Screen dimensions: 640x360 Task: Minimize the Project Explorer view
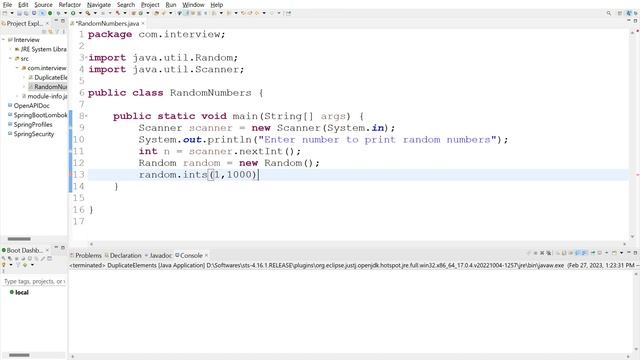[x=56, y=20]
